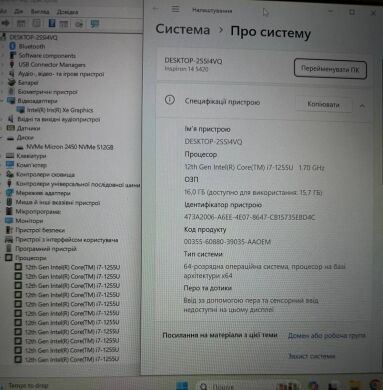Image resolution: width=383 pixels, height=390 pixels.
Task: Click the Ім'я пристрою value DESKTOP-2SSI4VQ
Action: click(x=213, y=142)
